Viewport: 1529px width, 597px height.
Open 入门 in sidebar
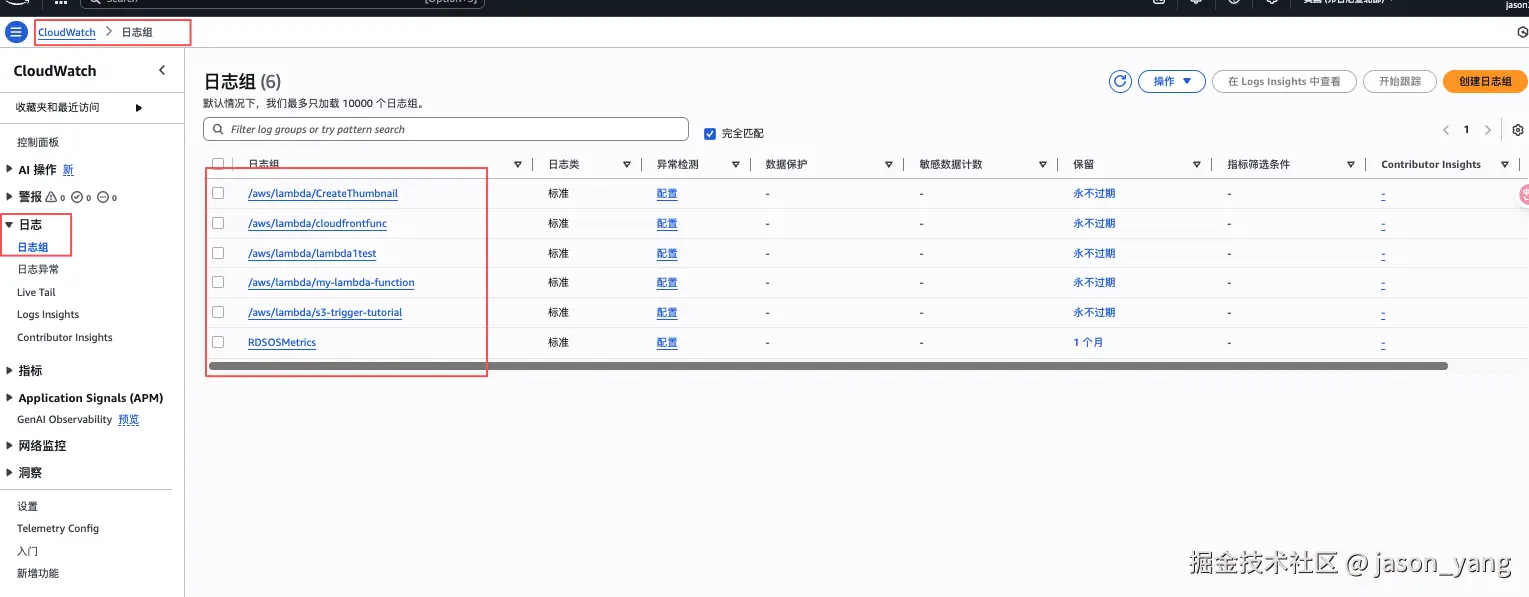tap(27, 551)
